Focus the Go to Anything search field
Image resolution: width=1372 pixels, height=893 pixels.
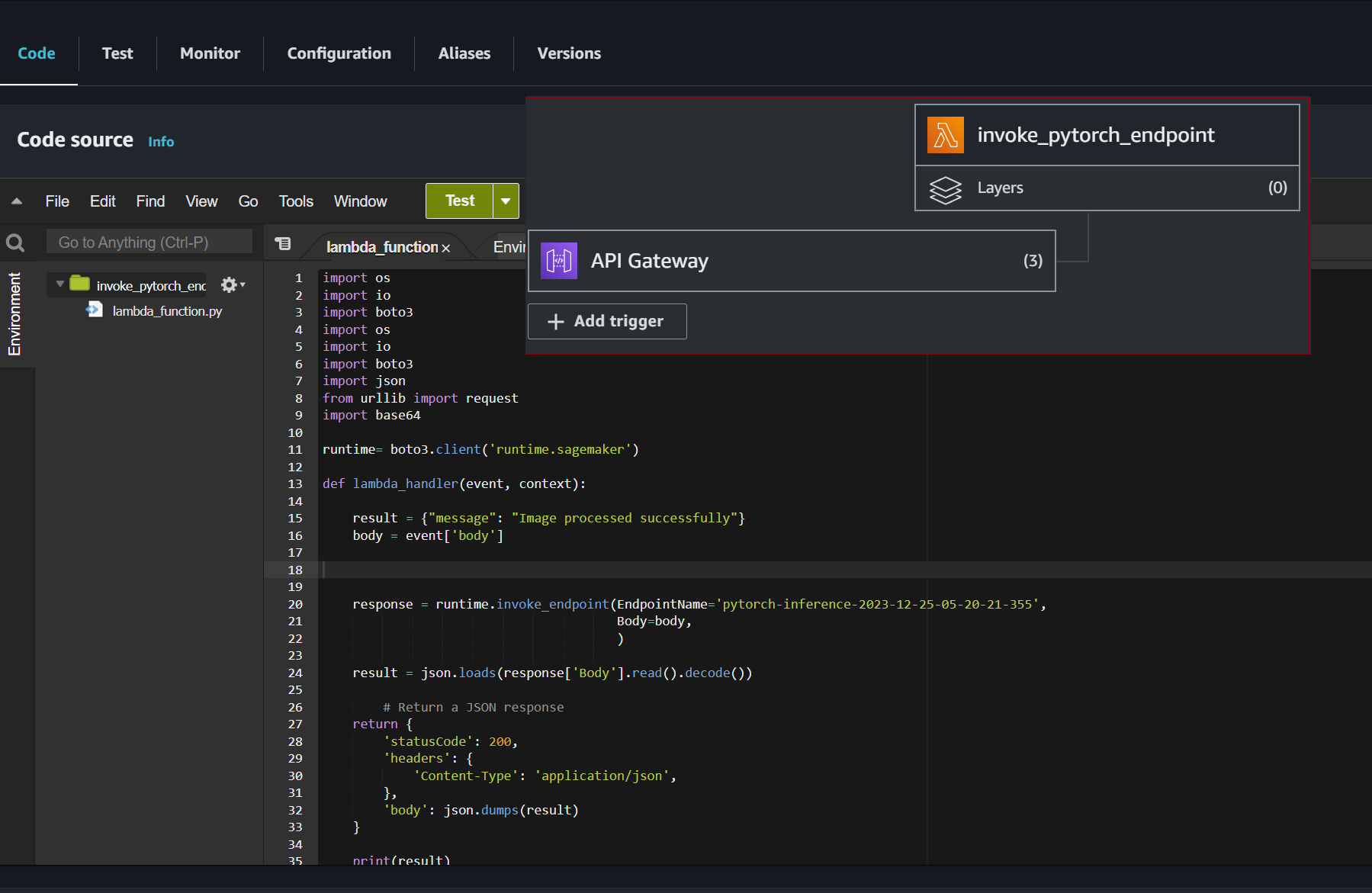(149, 243)
